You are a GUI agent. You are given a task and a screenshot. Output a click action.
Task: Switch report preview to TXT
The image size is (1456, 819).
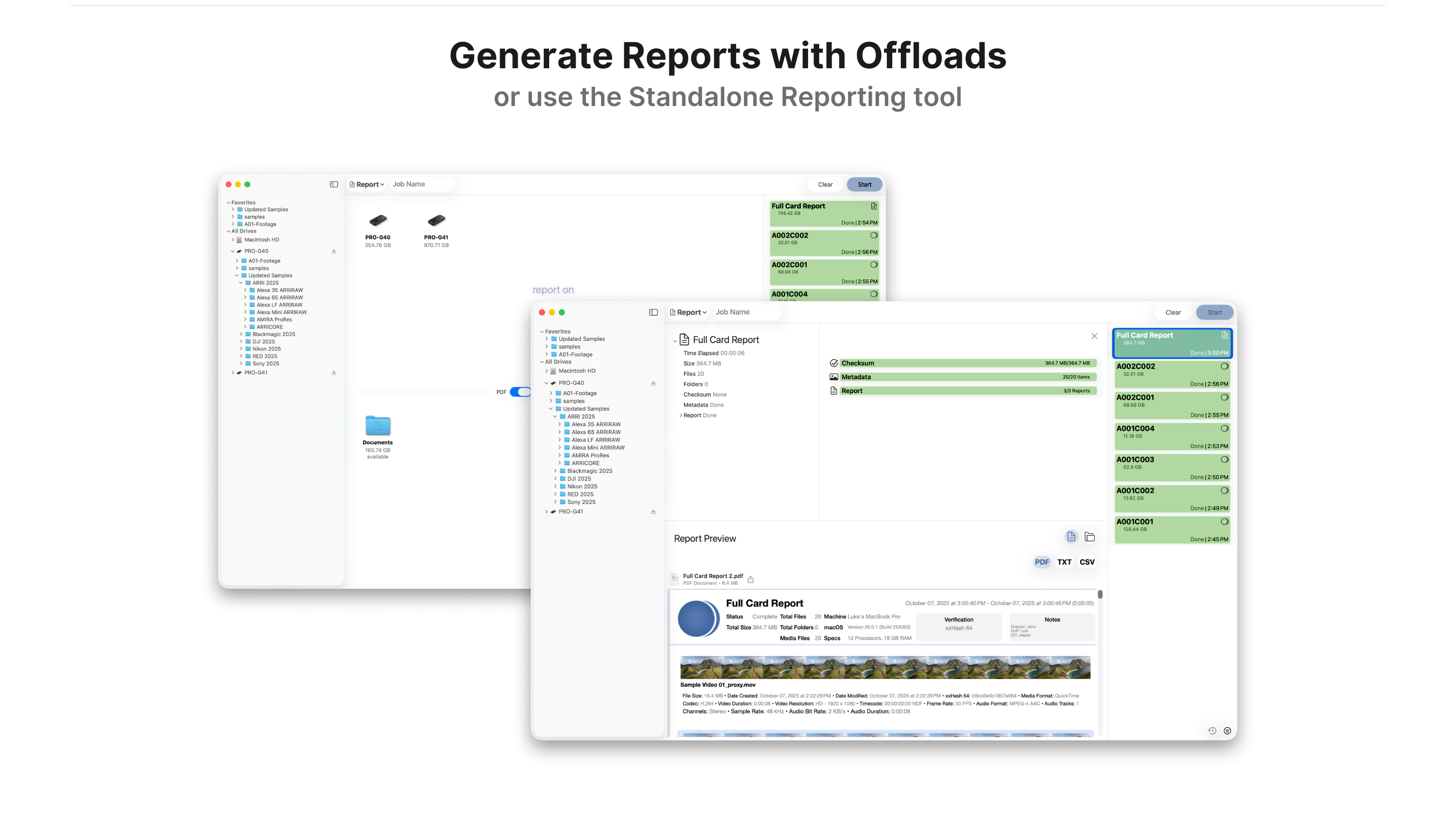tap(1064, 562)
